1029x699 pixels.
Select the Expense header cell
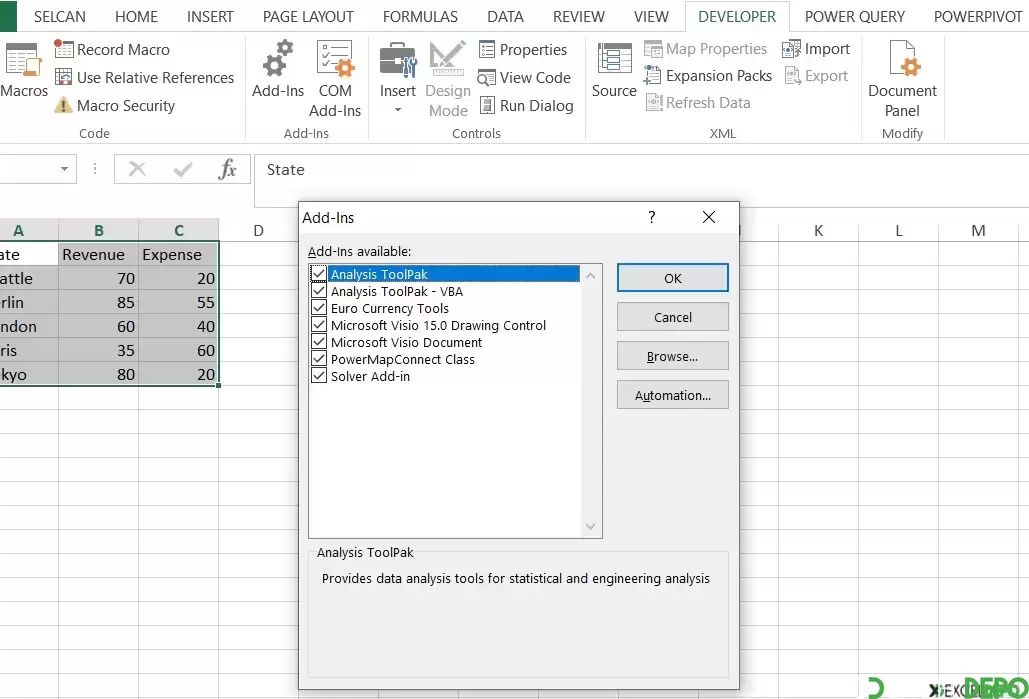[178, 255]
